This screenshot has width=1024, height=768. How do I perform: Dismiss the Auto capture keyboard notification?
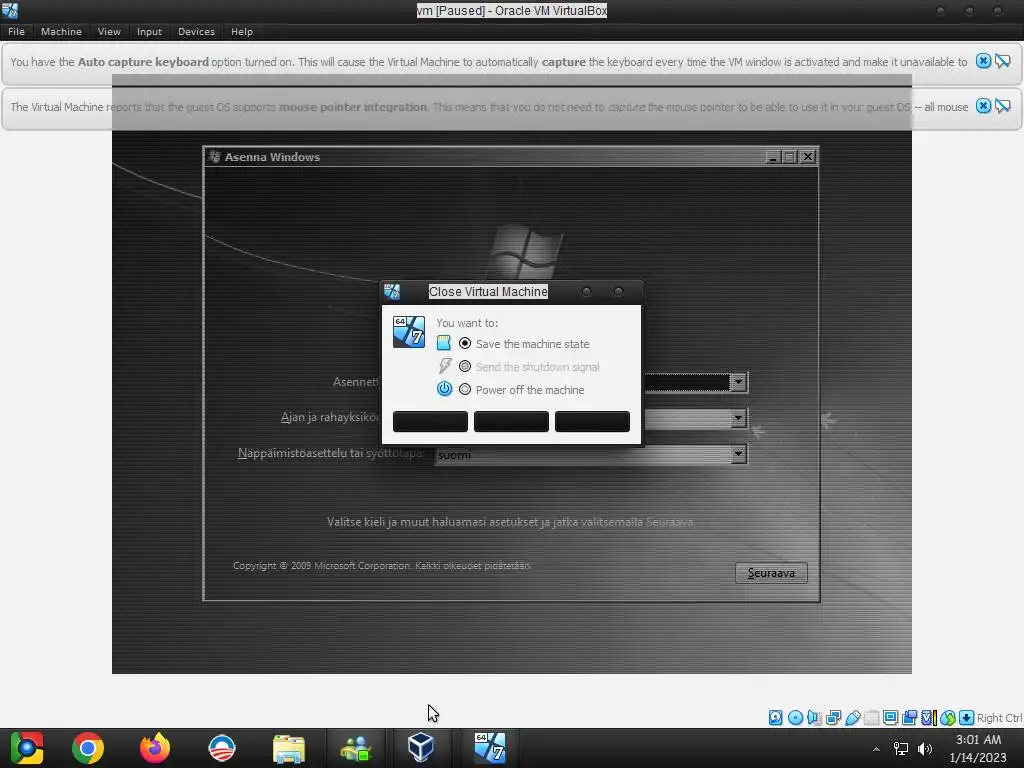pyautogui.click(x=983, y=61)
